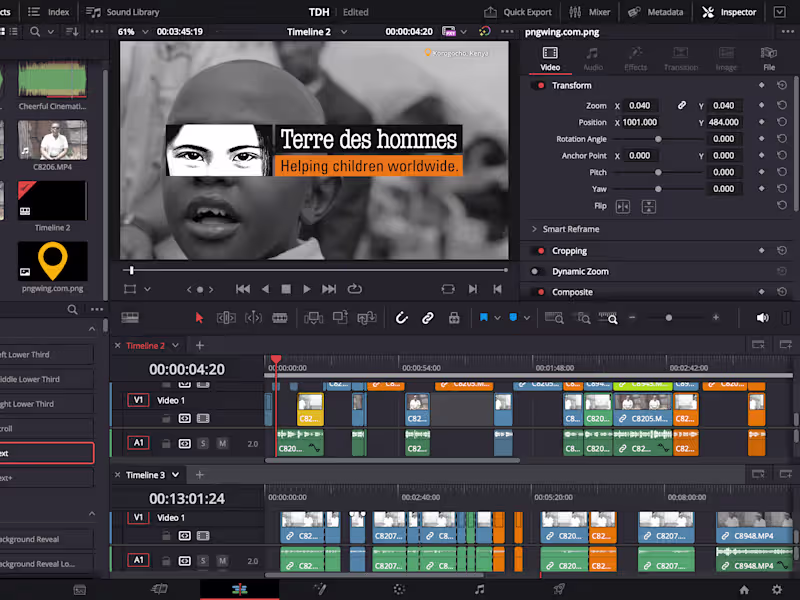
Task: Add a keyframe for Zoom
Action: point(762,105)
